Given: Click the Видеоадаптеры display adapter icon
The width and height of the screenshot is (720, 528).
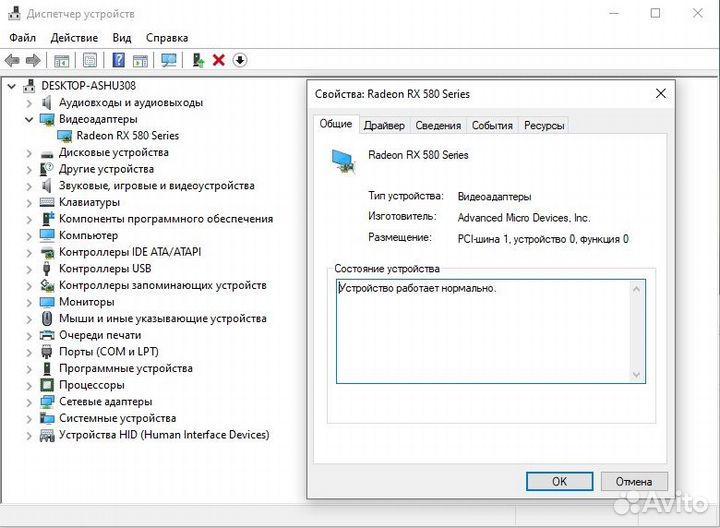Looking at the screenshot, I should (47, 119).
